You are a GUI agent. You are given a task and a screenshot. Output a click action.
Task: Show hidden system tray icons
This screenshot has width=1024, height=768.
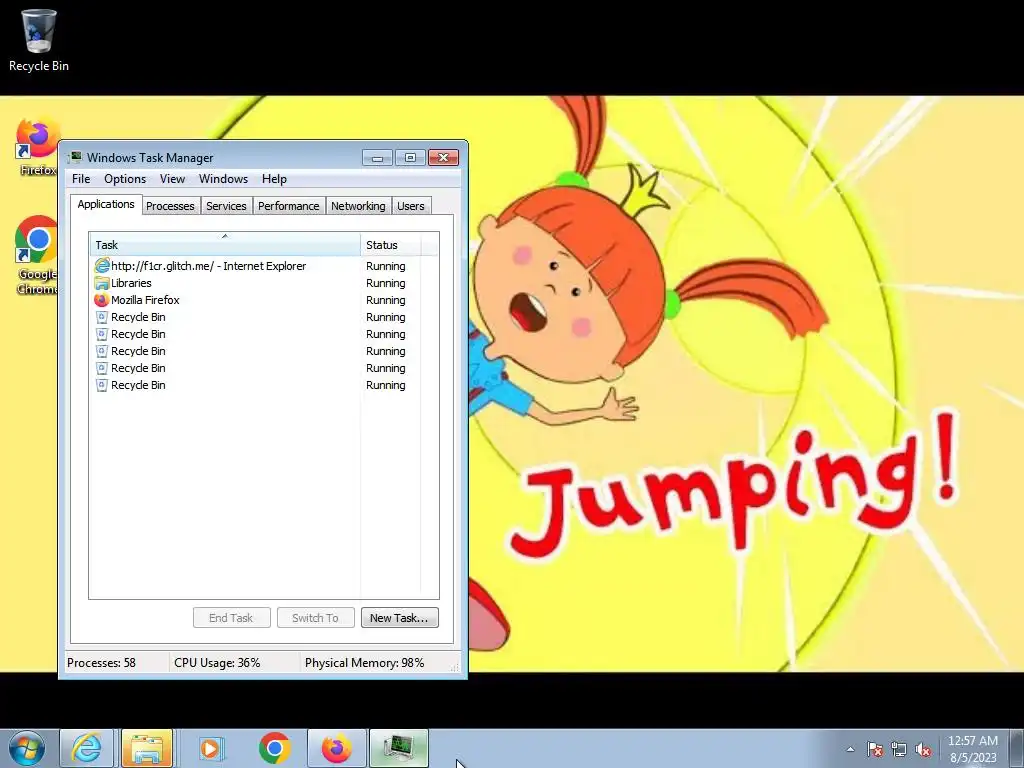pyautogui.click(x=850, y=749)
